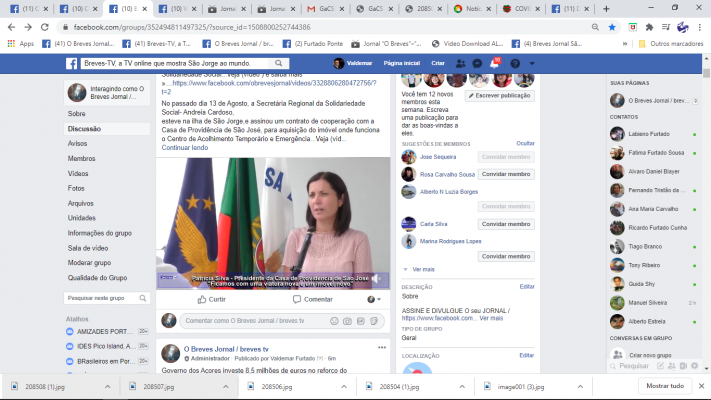The height and width of the screenshot is (400, 711).
Task: Click the camera icon in comment box
Action: 346,321
